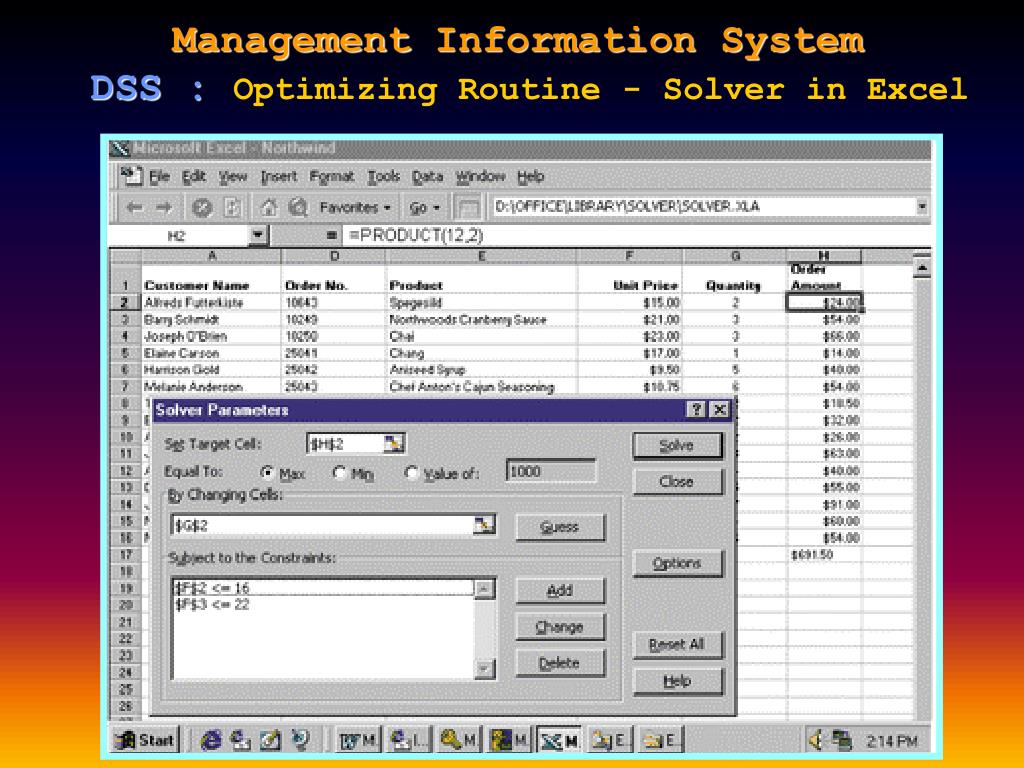Image resolution: width=1024 pixels, height=768 pixels.
Task: Open the Insert menu
Action: 279,176
